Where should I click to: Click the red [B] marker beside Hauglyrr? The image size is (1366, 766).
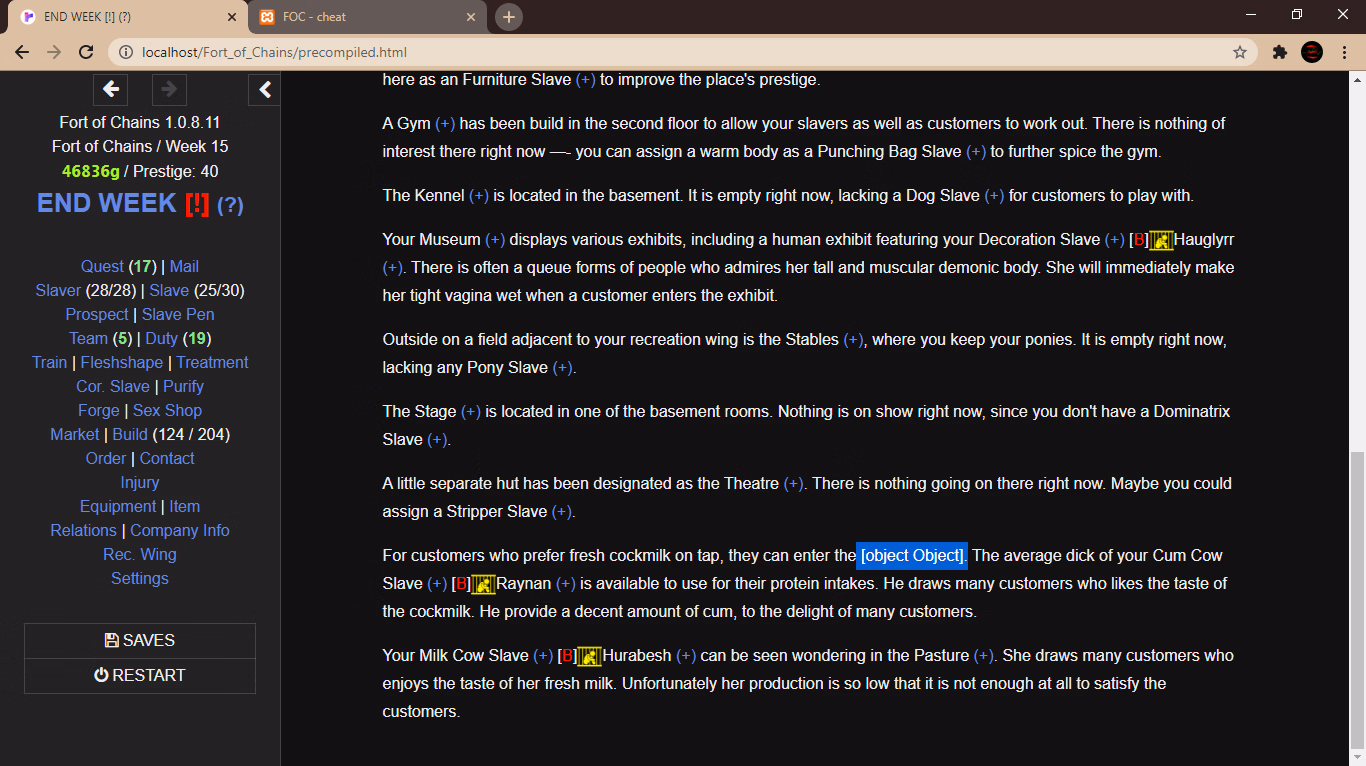(x=1137, y=239)
